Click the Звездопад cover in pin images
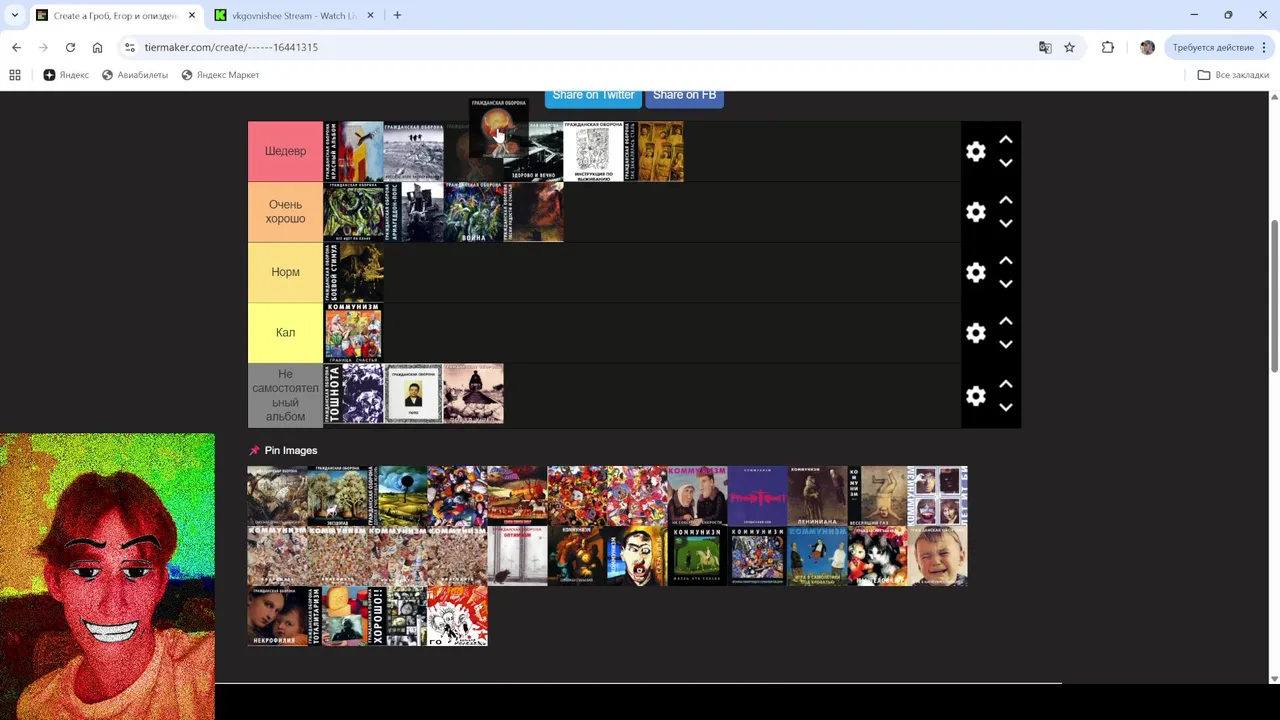This screenshot has height=720, width=1280. [337, 496]
